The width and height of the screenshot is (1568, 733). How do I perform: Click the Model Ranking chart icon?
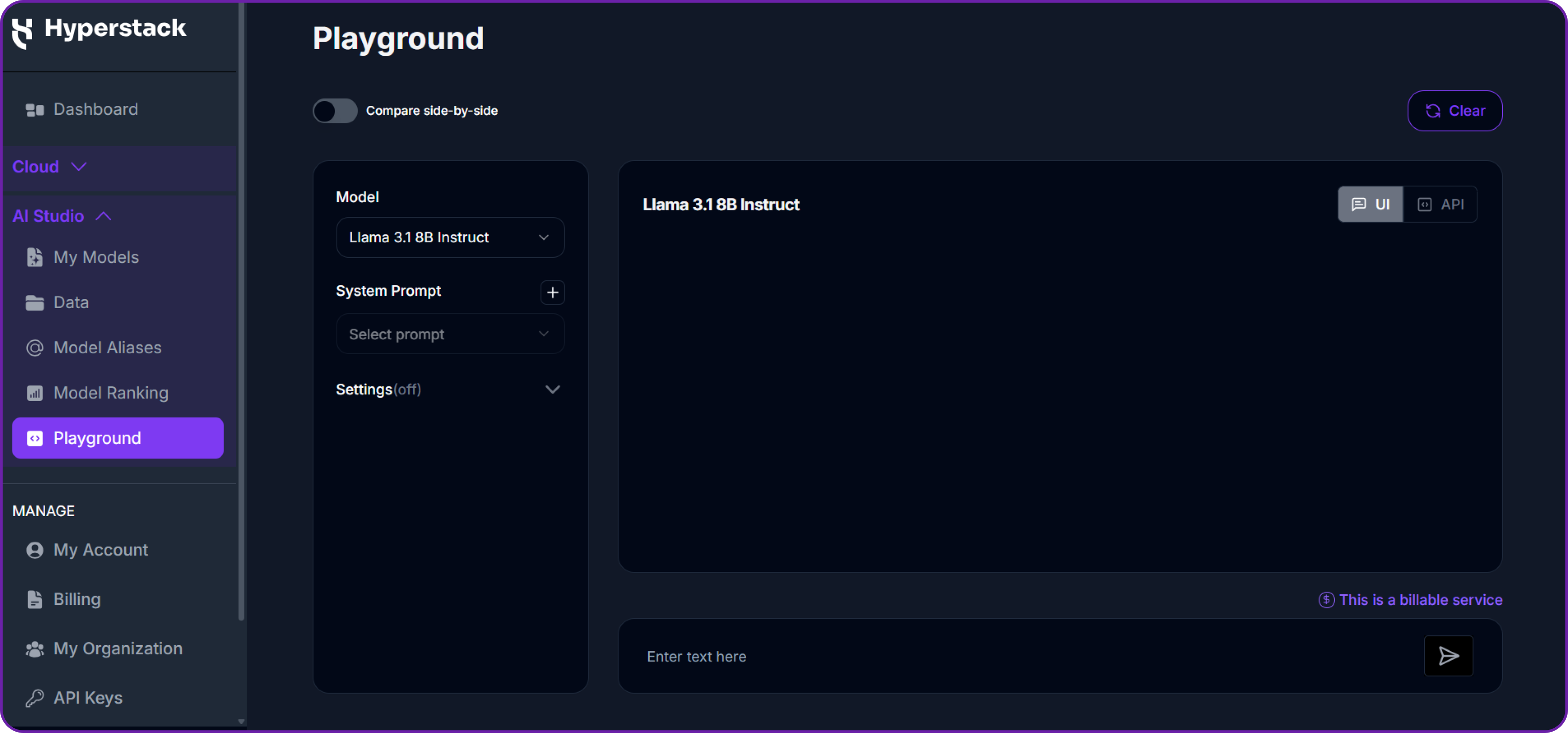click(x=35, y=393)
